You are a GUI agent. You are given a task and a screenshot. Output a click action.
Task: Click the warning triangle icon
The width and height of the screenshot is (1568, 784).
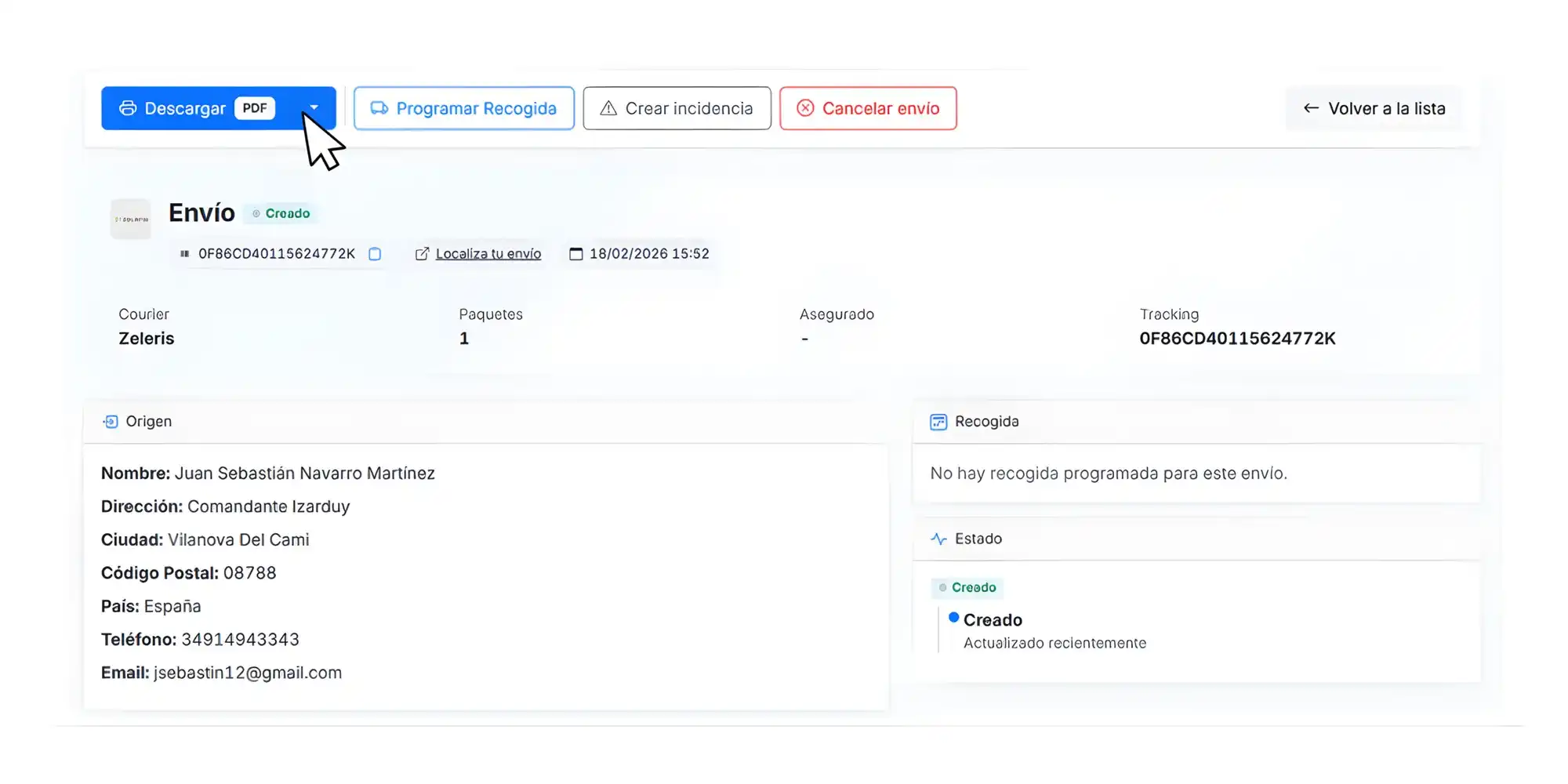[x=608, y=108]
